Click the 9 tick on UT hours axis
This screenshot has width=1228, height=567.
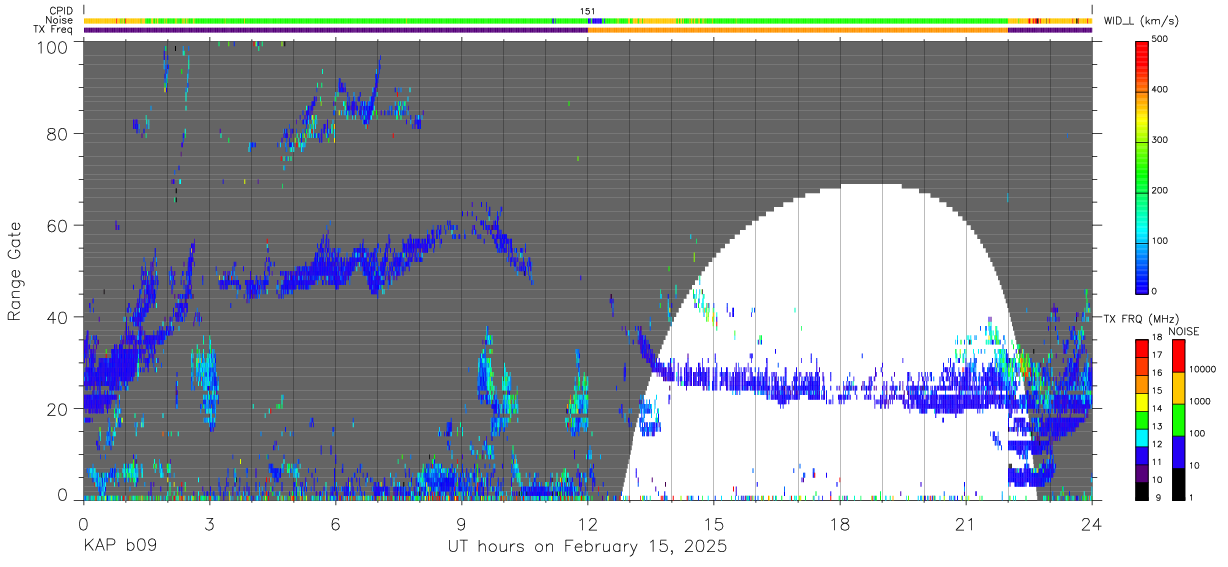coord(461,523)
